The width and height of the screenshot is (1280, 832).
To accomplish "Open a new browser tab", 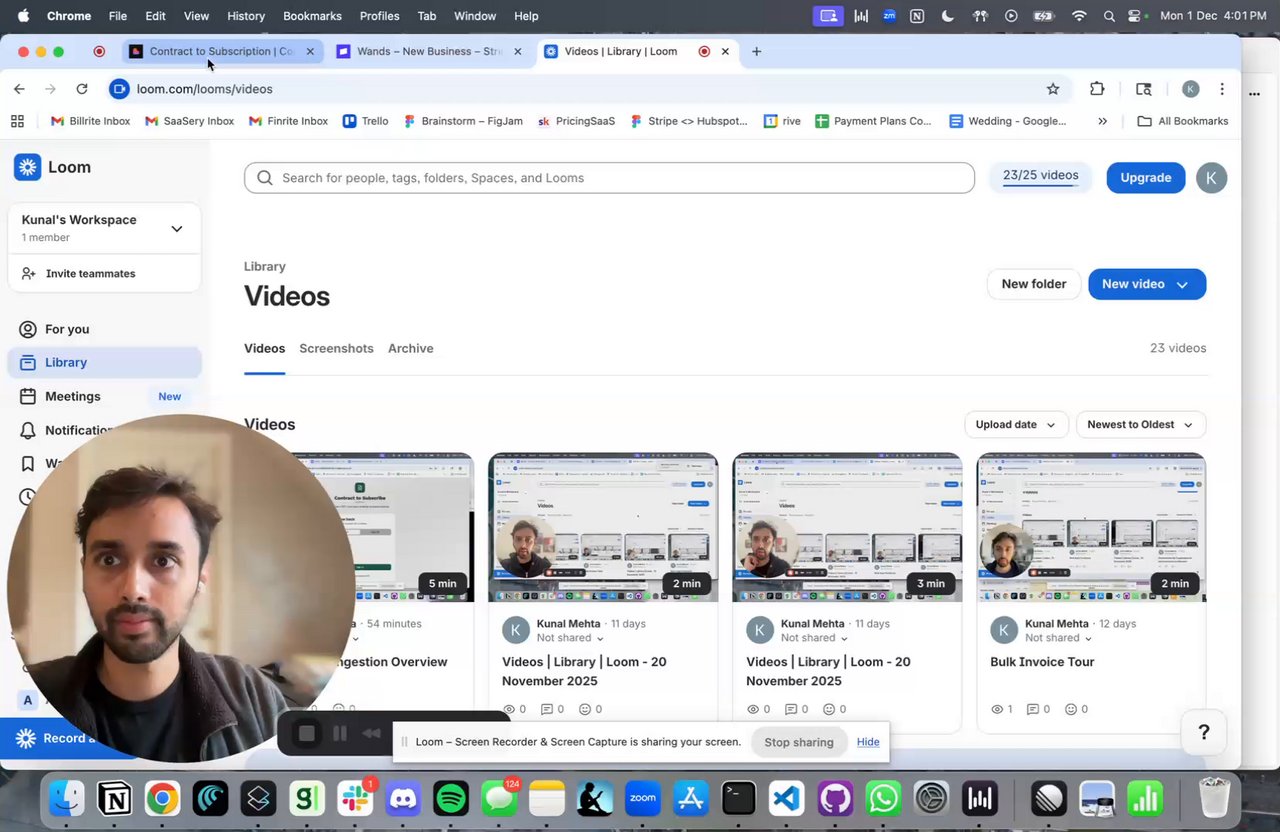I will 756,51.
